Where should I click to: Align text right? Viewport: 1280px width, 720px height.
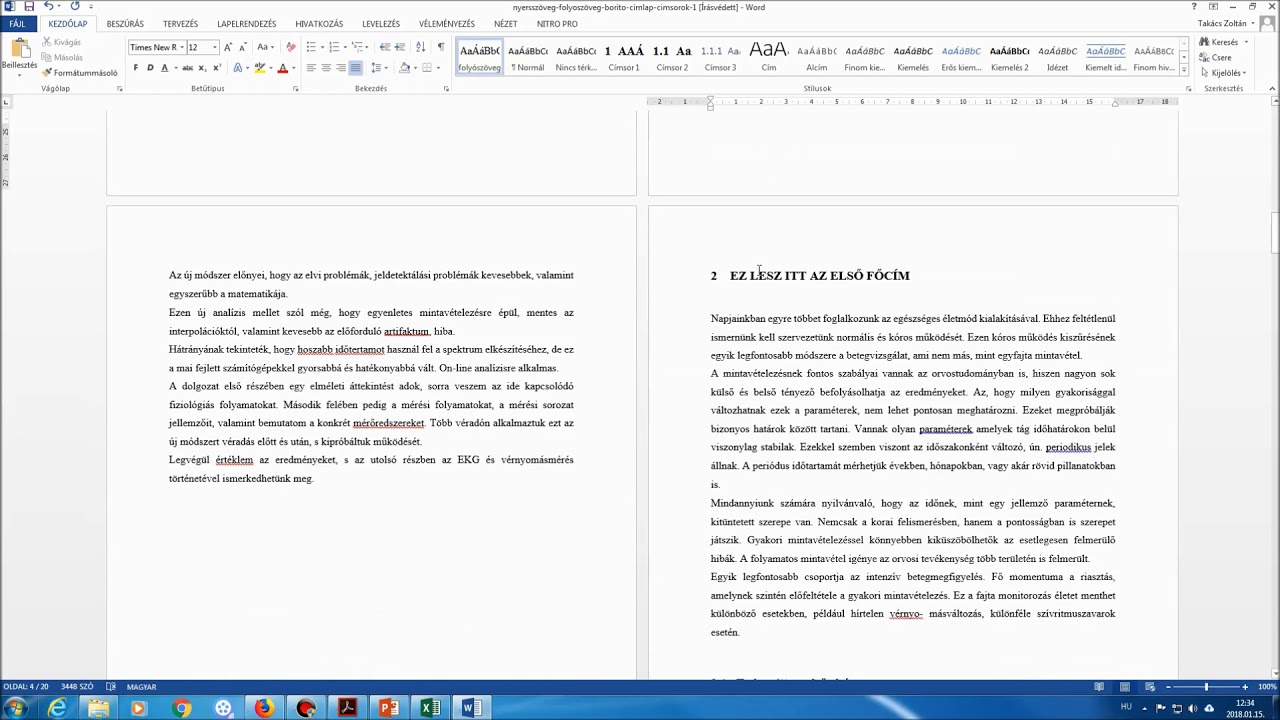(x=341, y=68)
